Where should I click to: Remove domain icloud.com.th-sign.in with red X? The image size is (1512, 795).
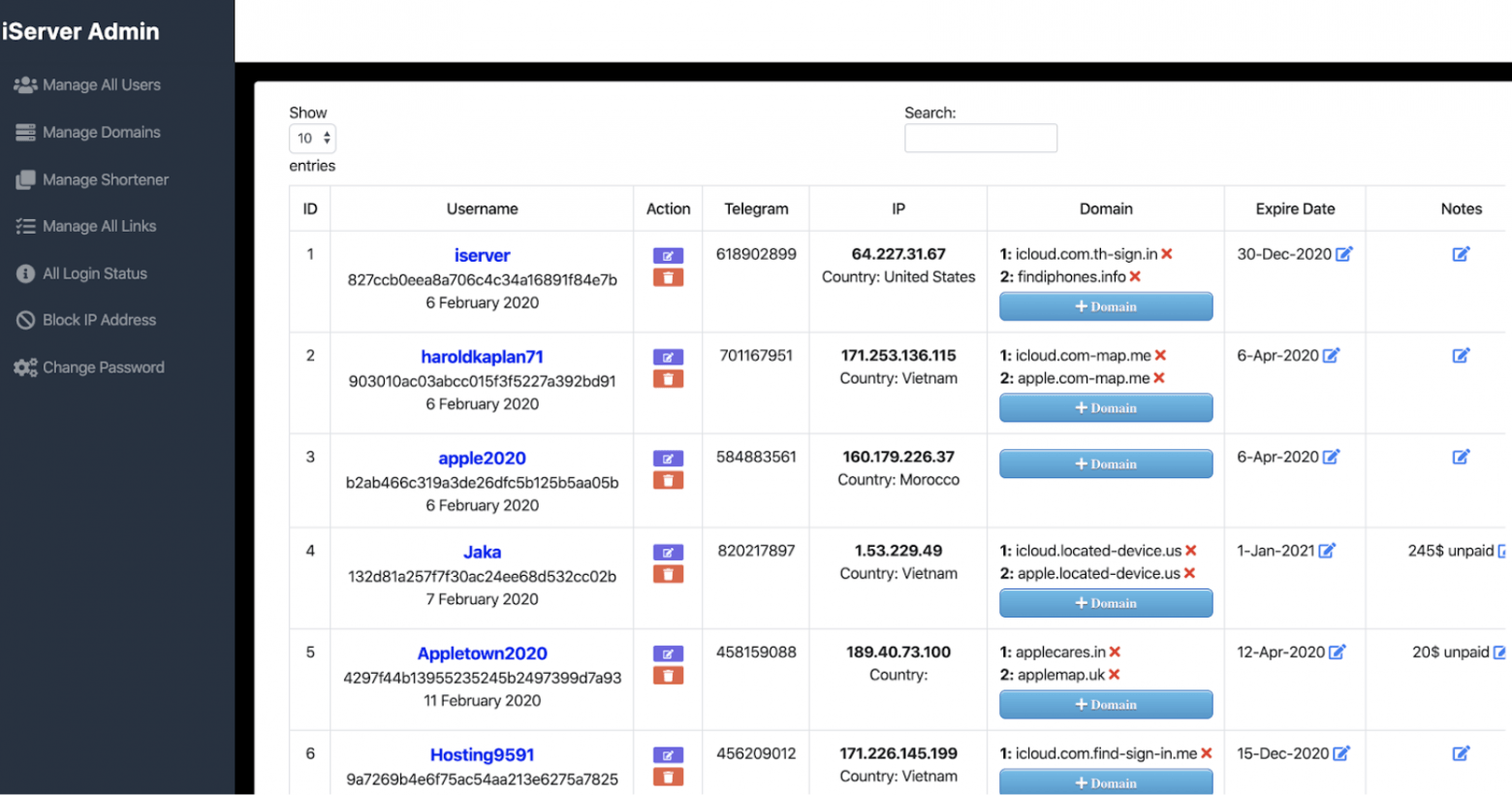click(1167, 254)
